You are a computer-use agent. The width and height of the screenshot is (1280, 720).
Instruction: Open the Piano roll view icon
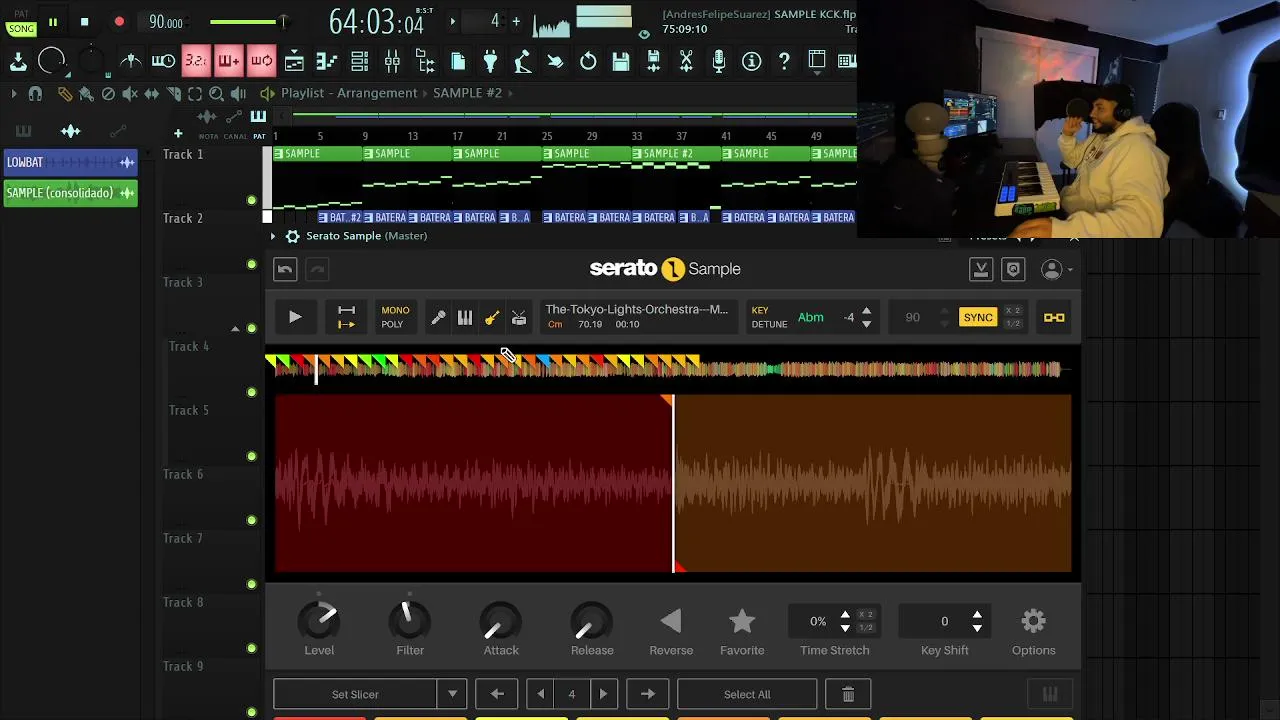327,61
